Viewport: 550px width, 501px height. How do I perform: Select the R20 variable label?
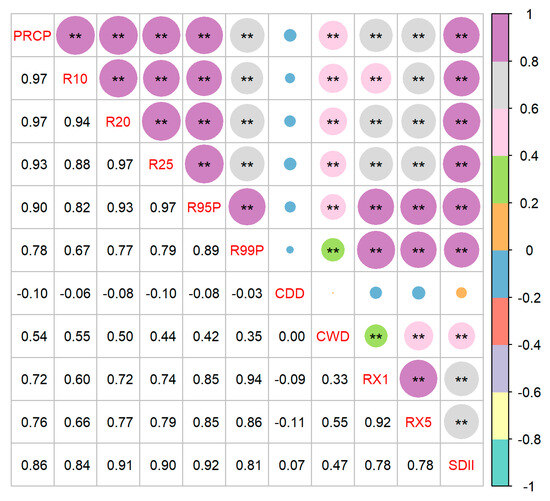118,122
